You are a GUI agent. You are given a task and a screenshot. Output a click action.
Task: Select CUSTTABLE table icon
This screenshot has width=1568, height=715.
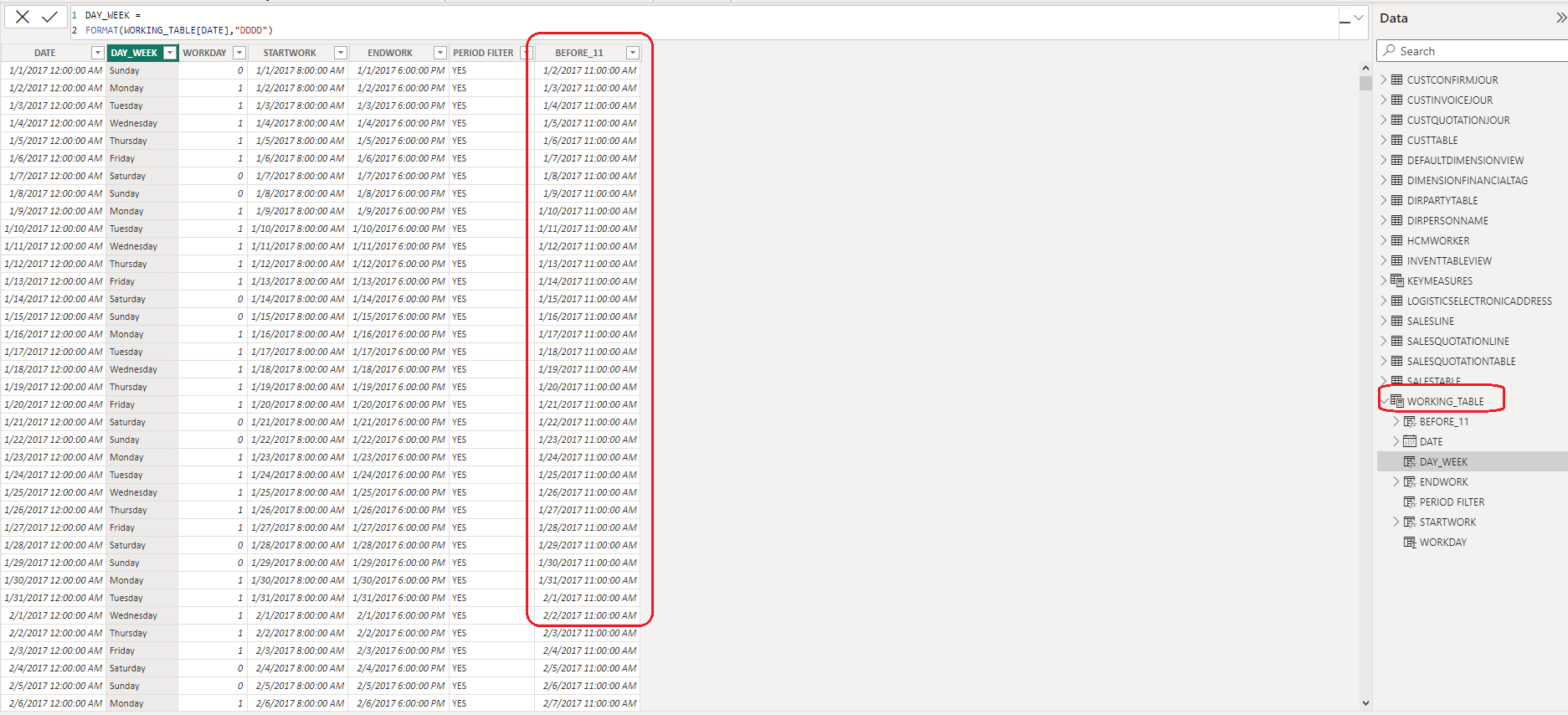click(x=1396, y=141)
